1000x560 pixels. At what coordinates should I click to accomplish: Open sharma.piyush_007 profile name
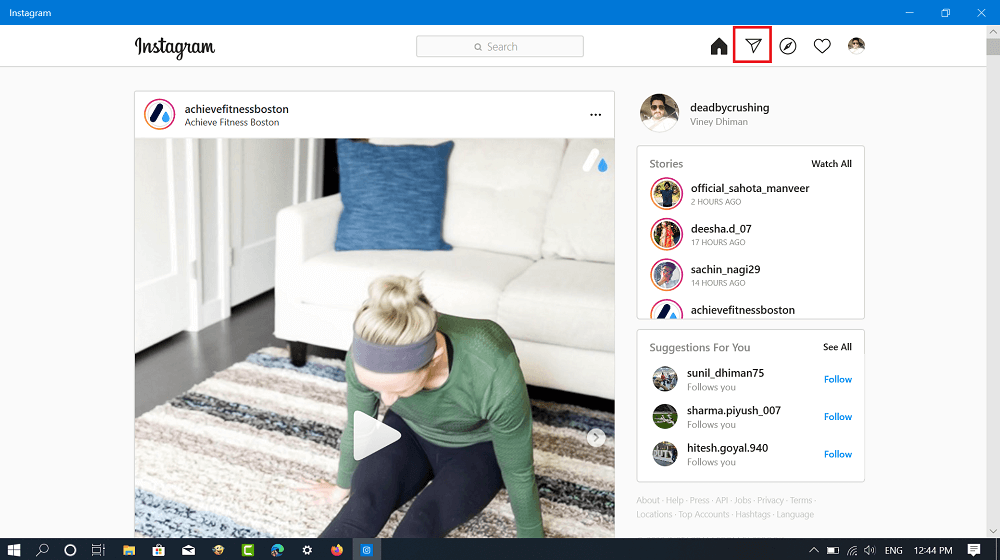coord(733,411)
